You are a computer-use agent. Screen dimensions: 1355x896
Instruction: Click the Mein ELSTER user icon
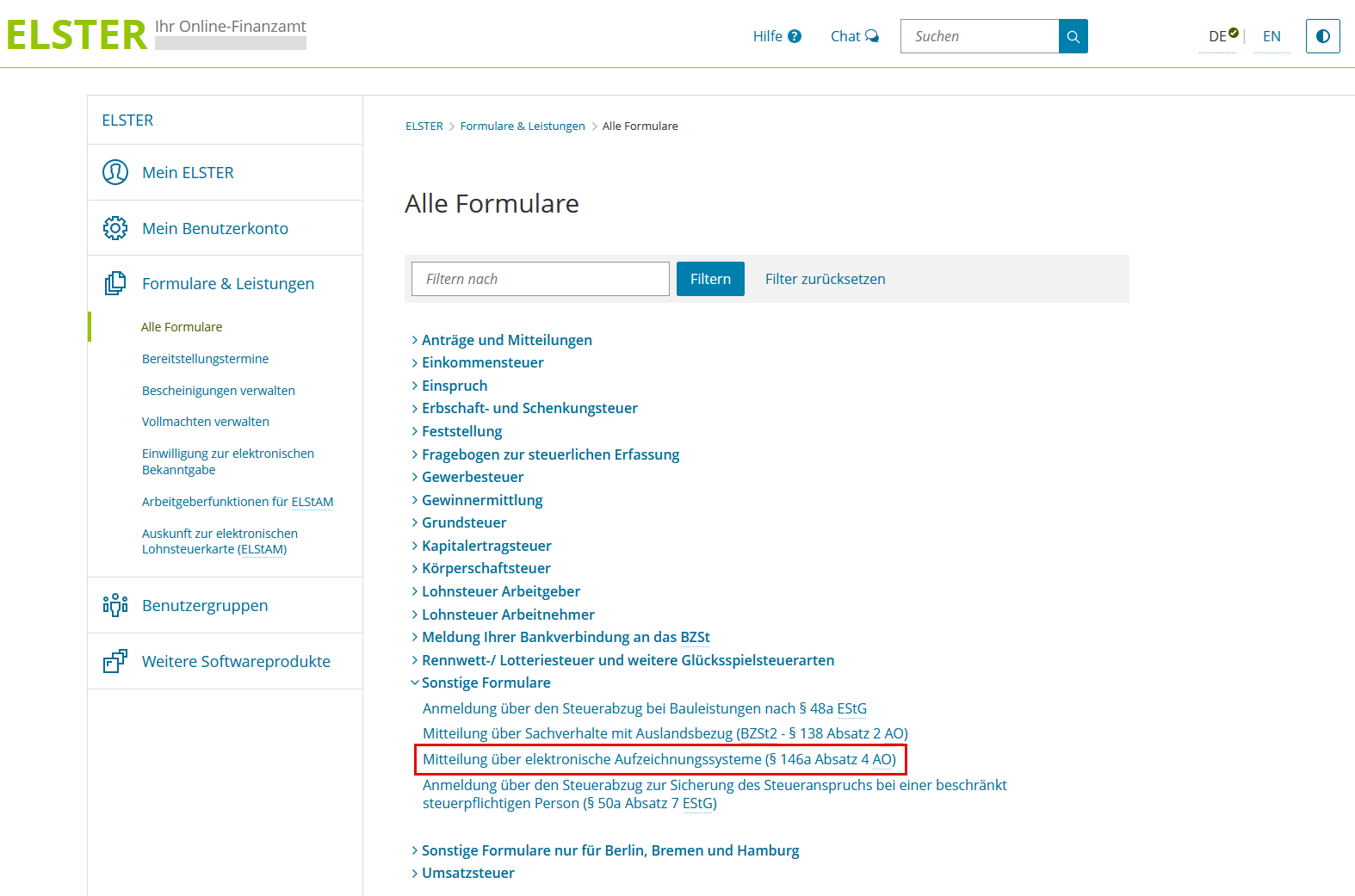click(115, 172)
